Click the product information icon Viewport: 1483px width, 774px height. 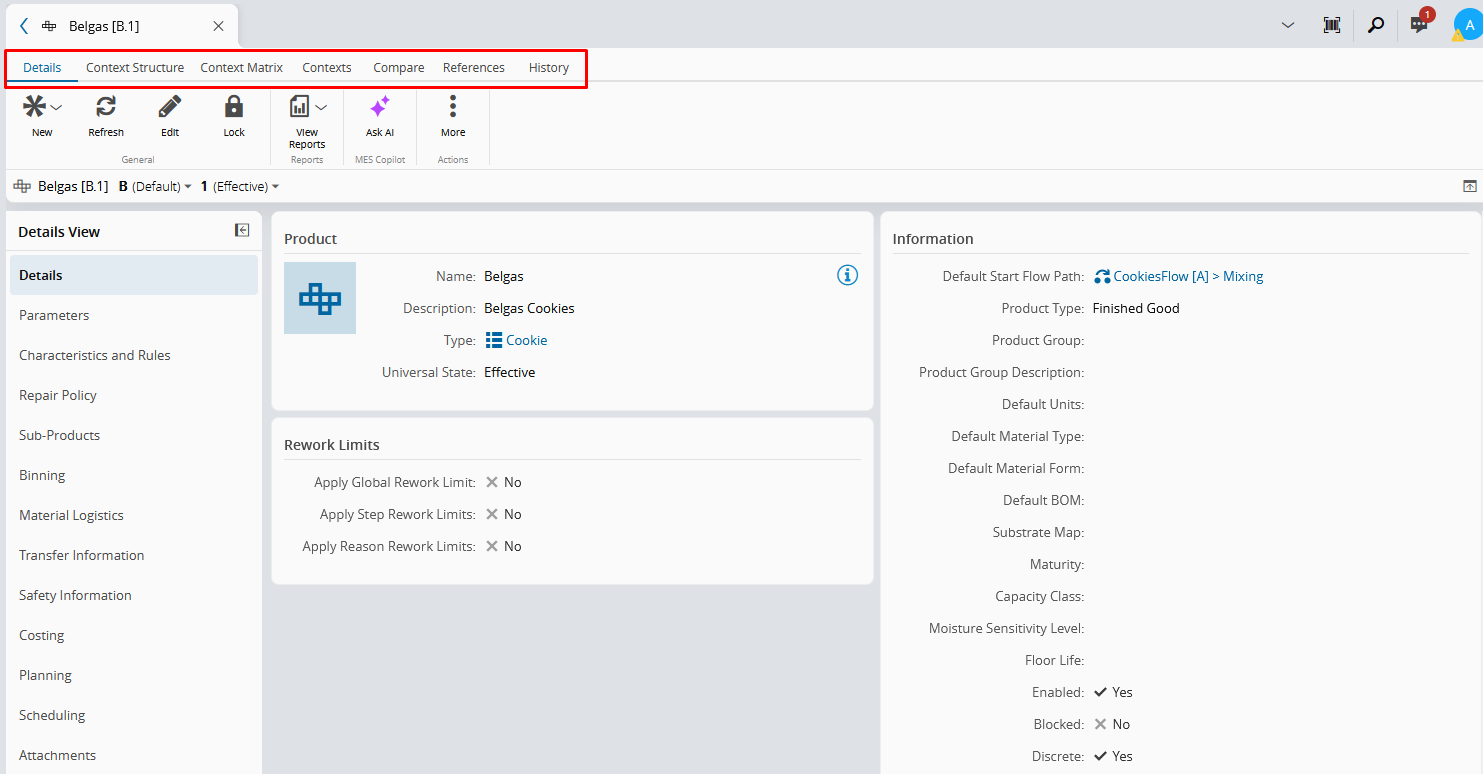point(847,275)
